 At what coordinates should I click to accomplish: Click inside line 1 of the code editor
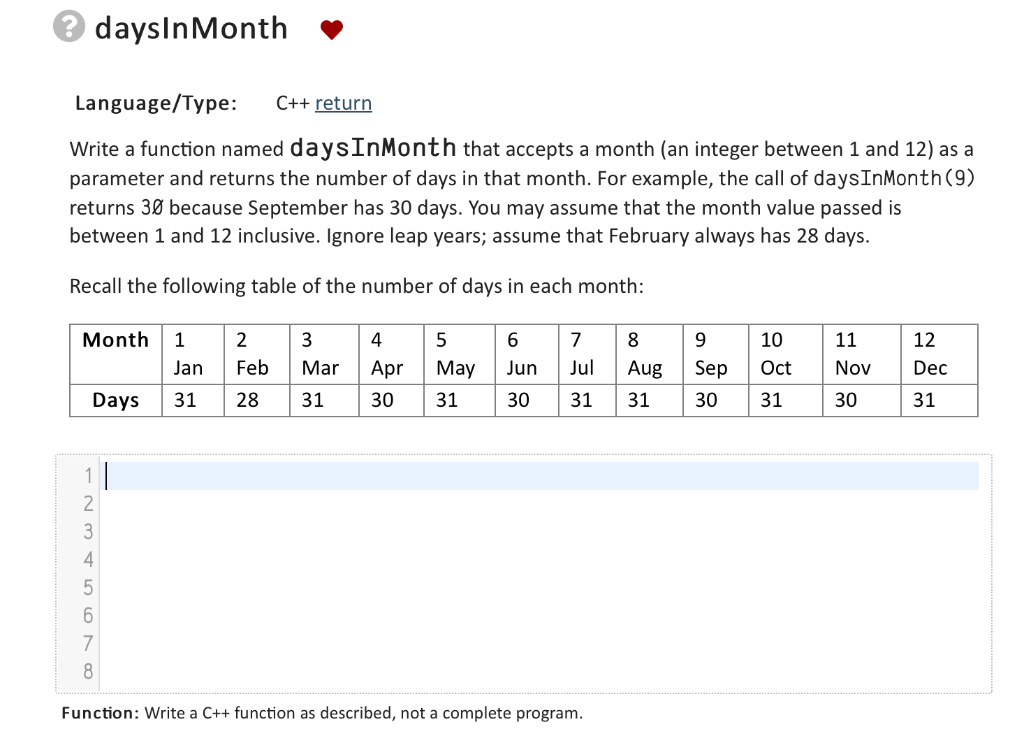click(400, 475)
